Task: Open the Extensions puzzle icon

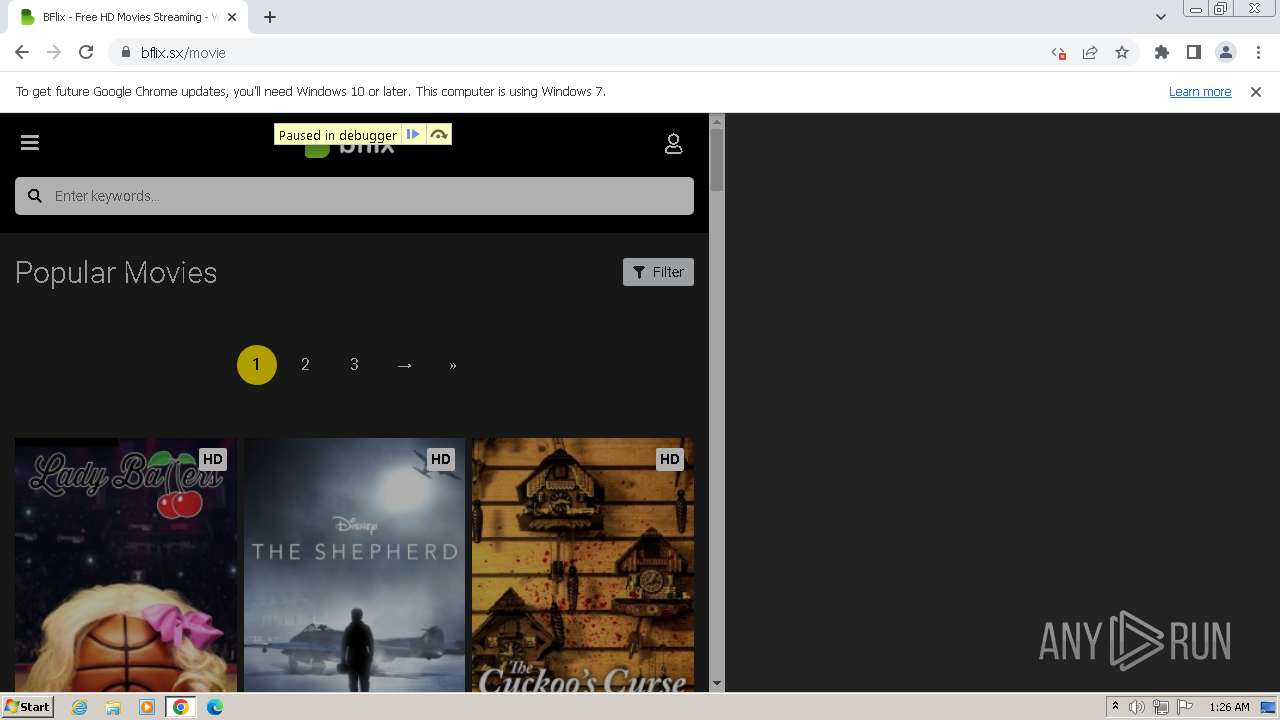Action: click(x=1162, y=53)
